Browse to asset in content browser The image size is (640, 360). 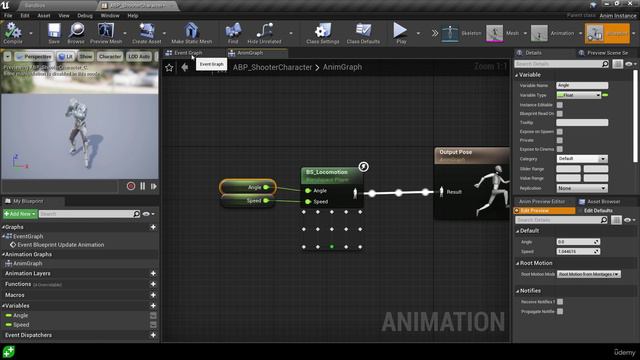pos(76,33)
